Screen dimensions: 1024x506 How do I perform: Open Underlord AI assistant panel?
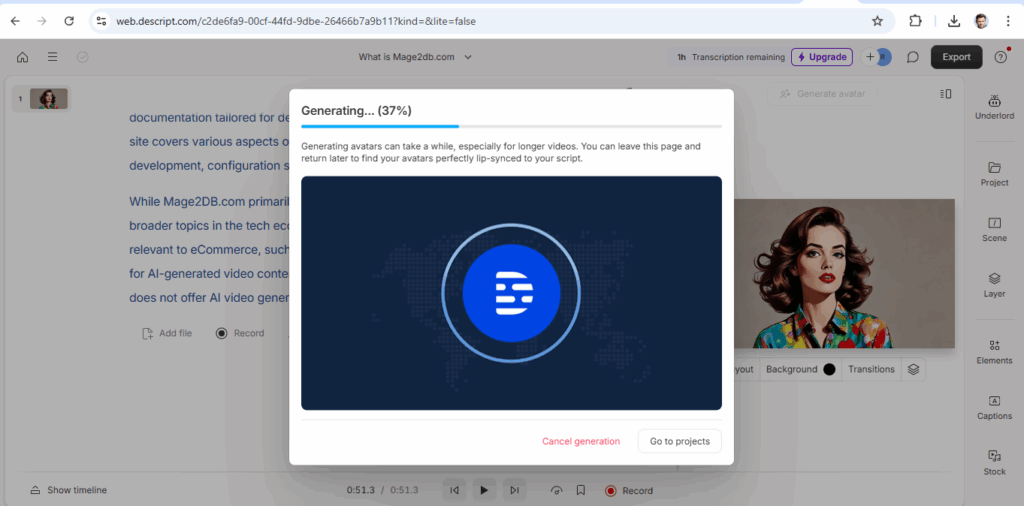[x=994, y=106]
